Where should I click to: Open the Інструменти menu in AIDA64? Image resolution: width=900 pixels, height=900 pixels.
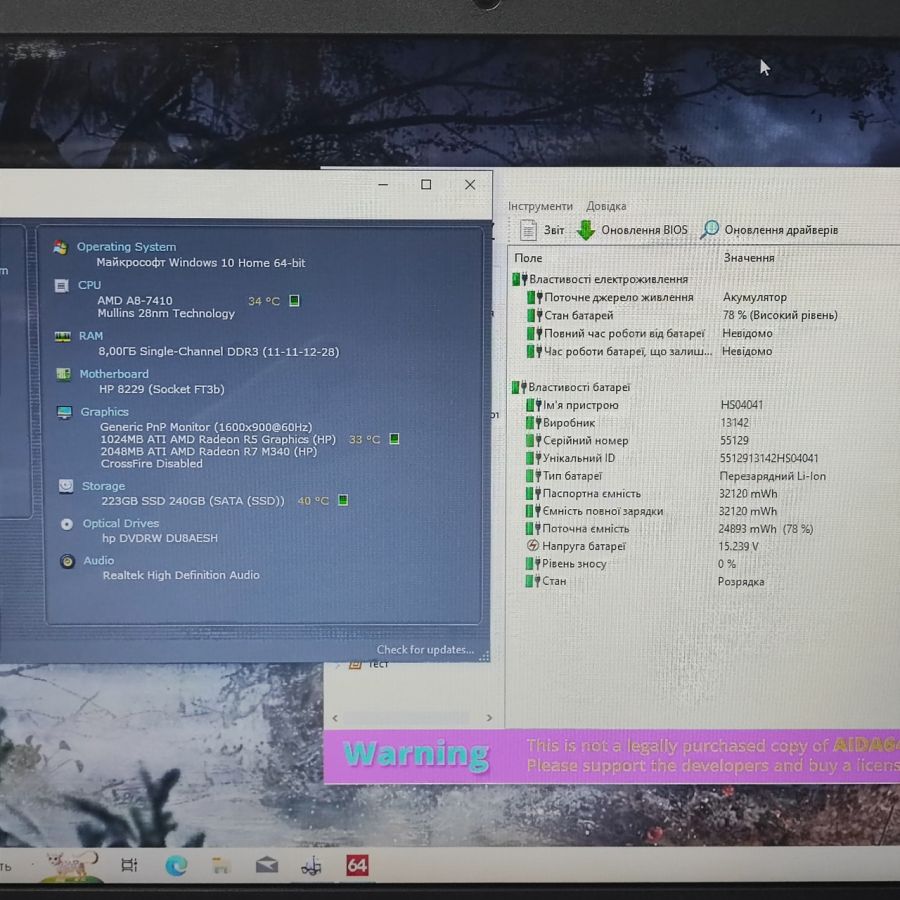pyautogui.click(x=540, y=206)
